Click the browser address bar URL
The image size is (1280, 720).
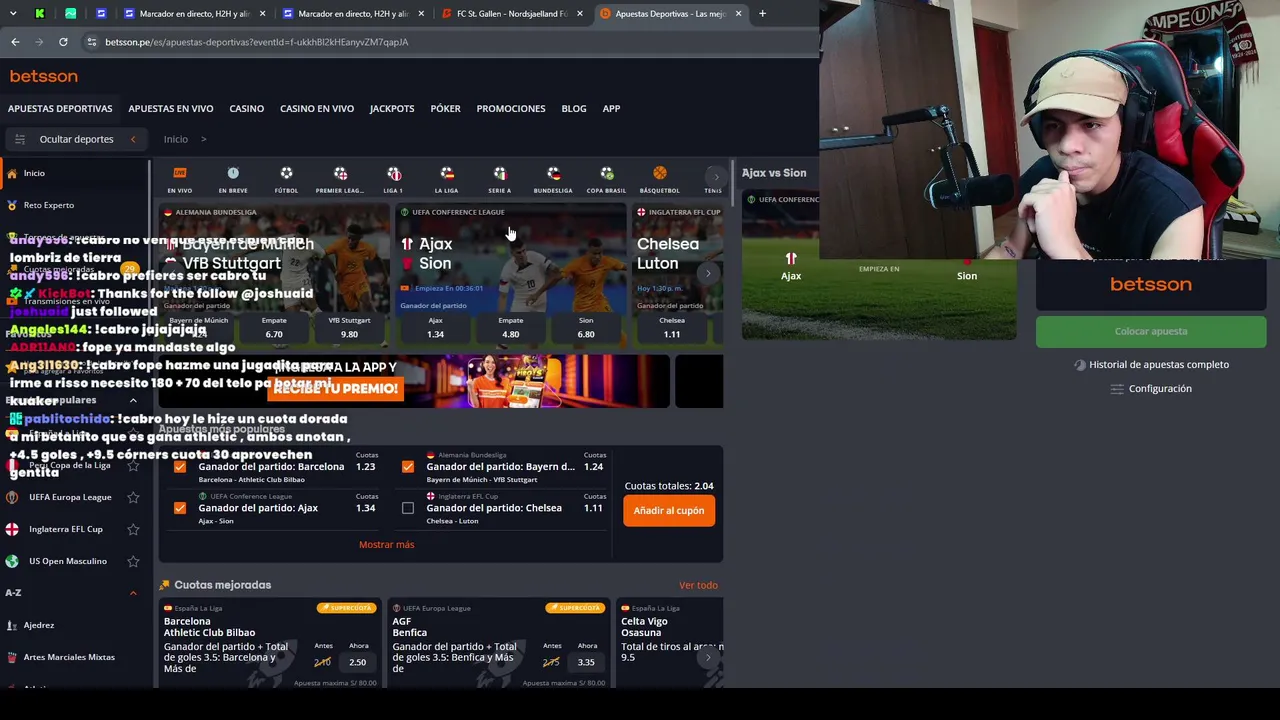click(x=256, y=42)
